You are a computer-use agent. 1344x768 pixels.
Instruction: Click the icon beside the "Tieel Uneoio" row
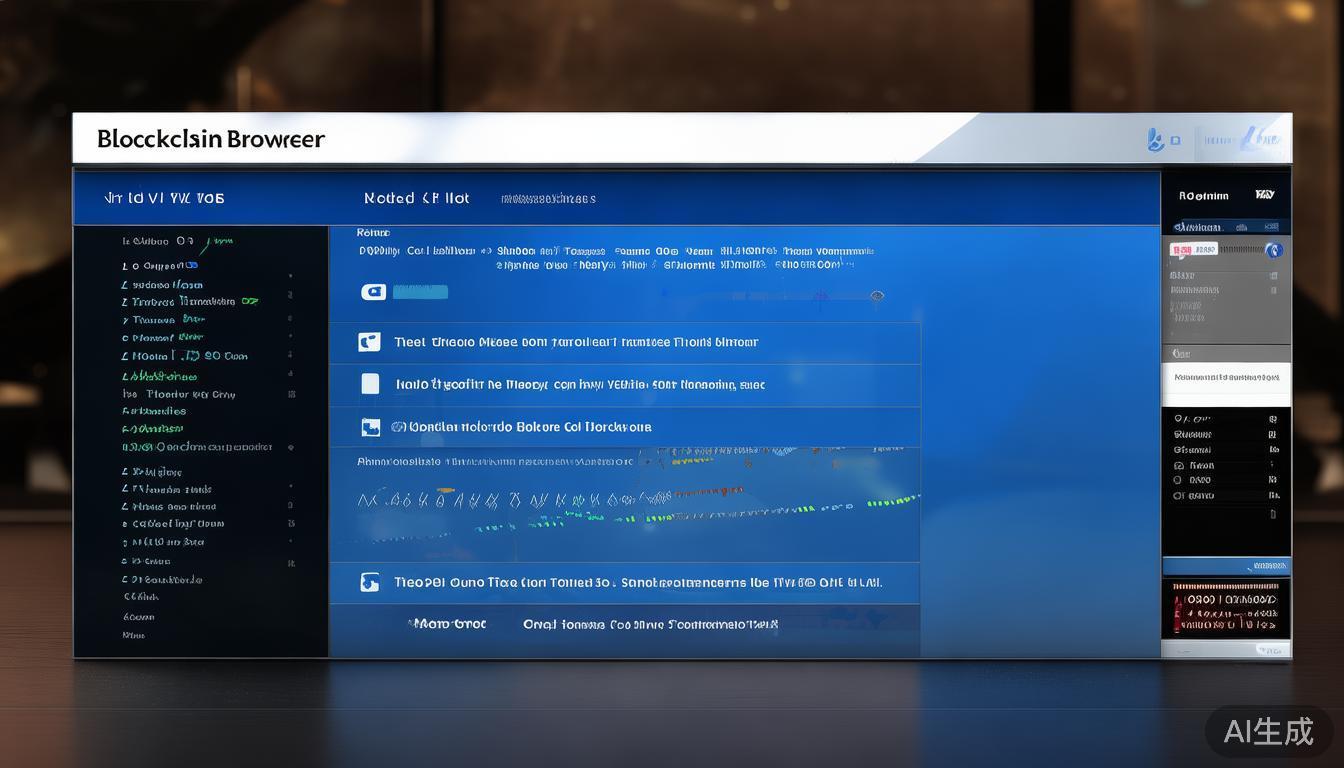[369, 342]
